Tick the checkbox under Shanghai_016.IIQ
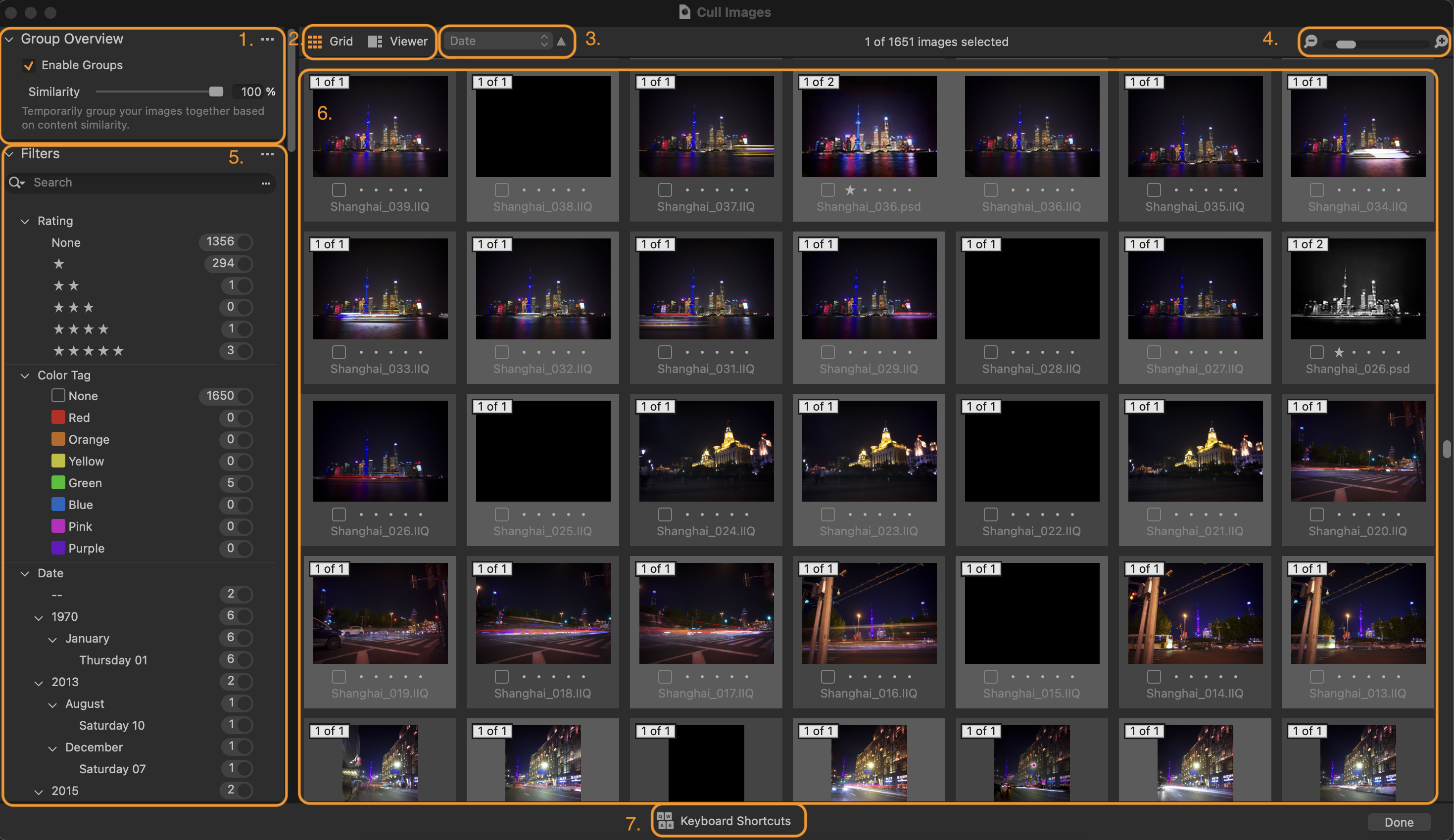 828,676
